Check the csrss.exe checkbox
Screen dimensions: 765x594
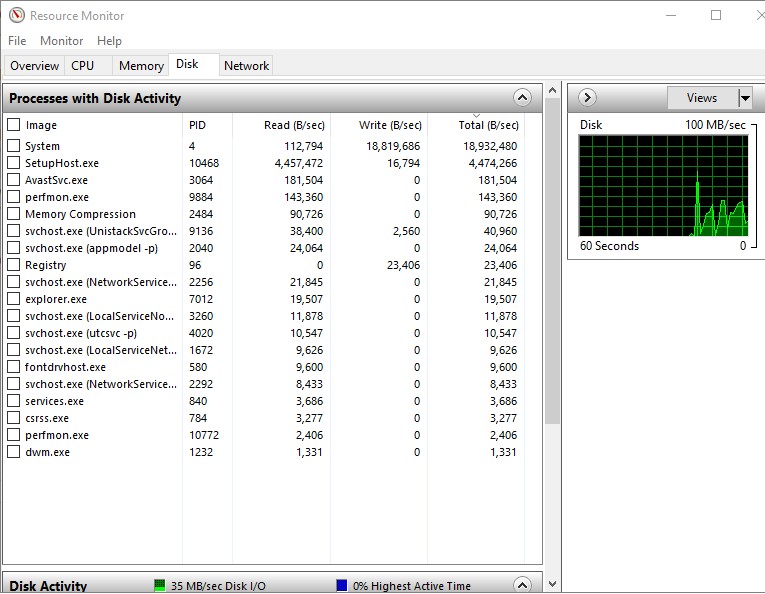14,417
